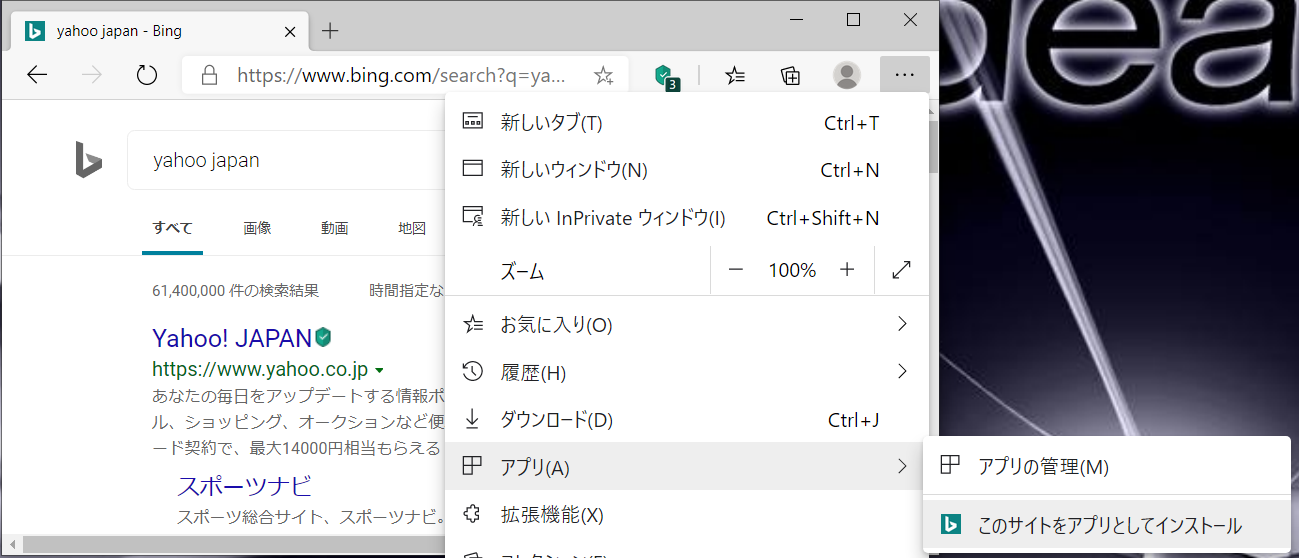Minimize the Edge window
This screenshot has width=1299, height=558.
tap(796, 19)
